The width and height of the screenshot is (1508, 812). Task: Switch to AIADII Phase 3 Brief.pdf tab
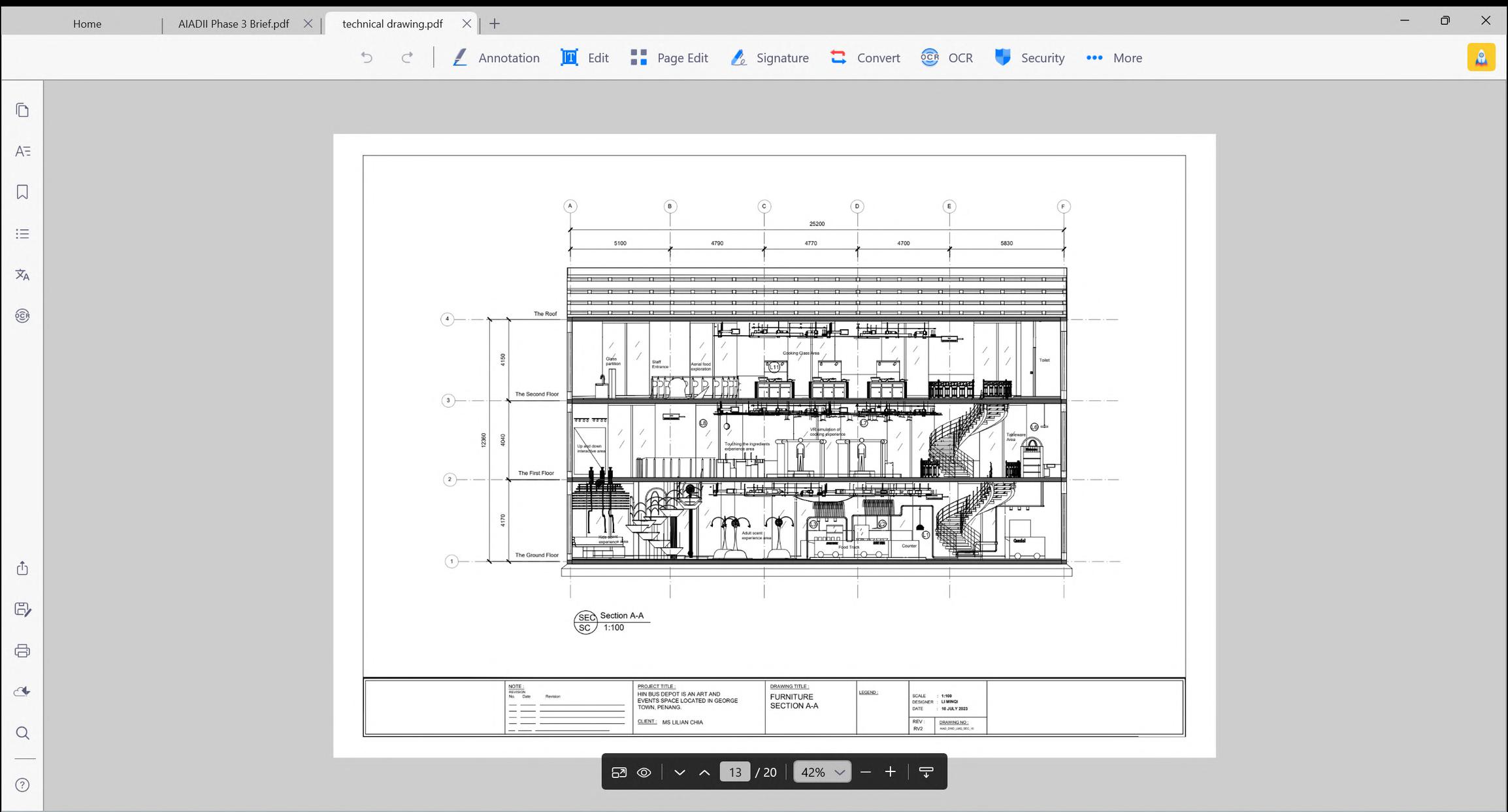tap(234, 24)
